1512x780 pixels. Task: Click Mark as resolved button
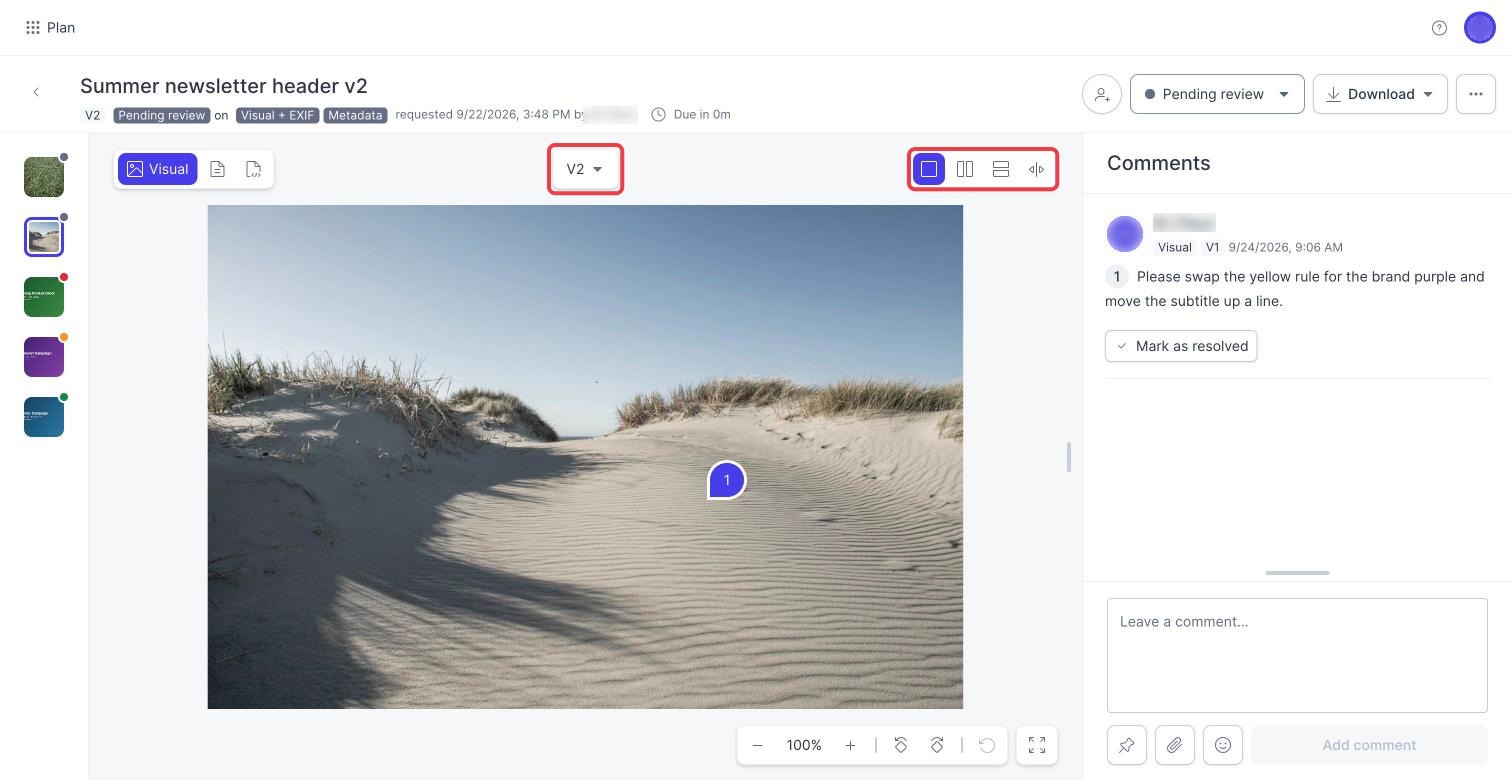(1181, 346)
